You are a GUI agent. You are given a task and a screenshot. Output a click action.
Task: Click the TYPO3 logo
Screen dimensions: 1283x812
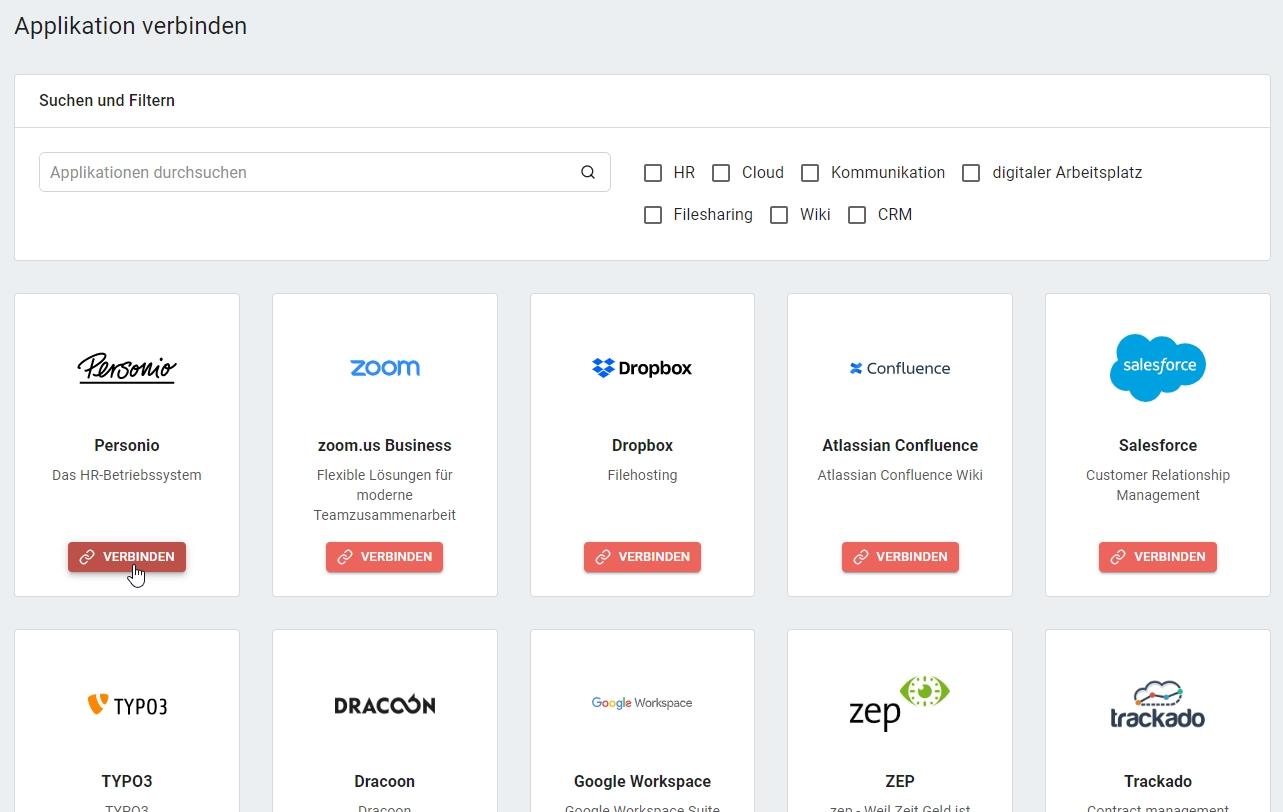pos(127,705)
